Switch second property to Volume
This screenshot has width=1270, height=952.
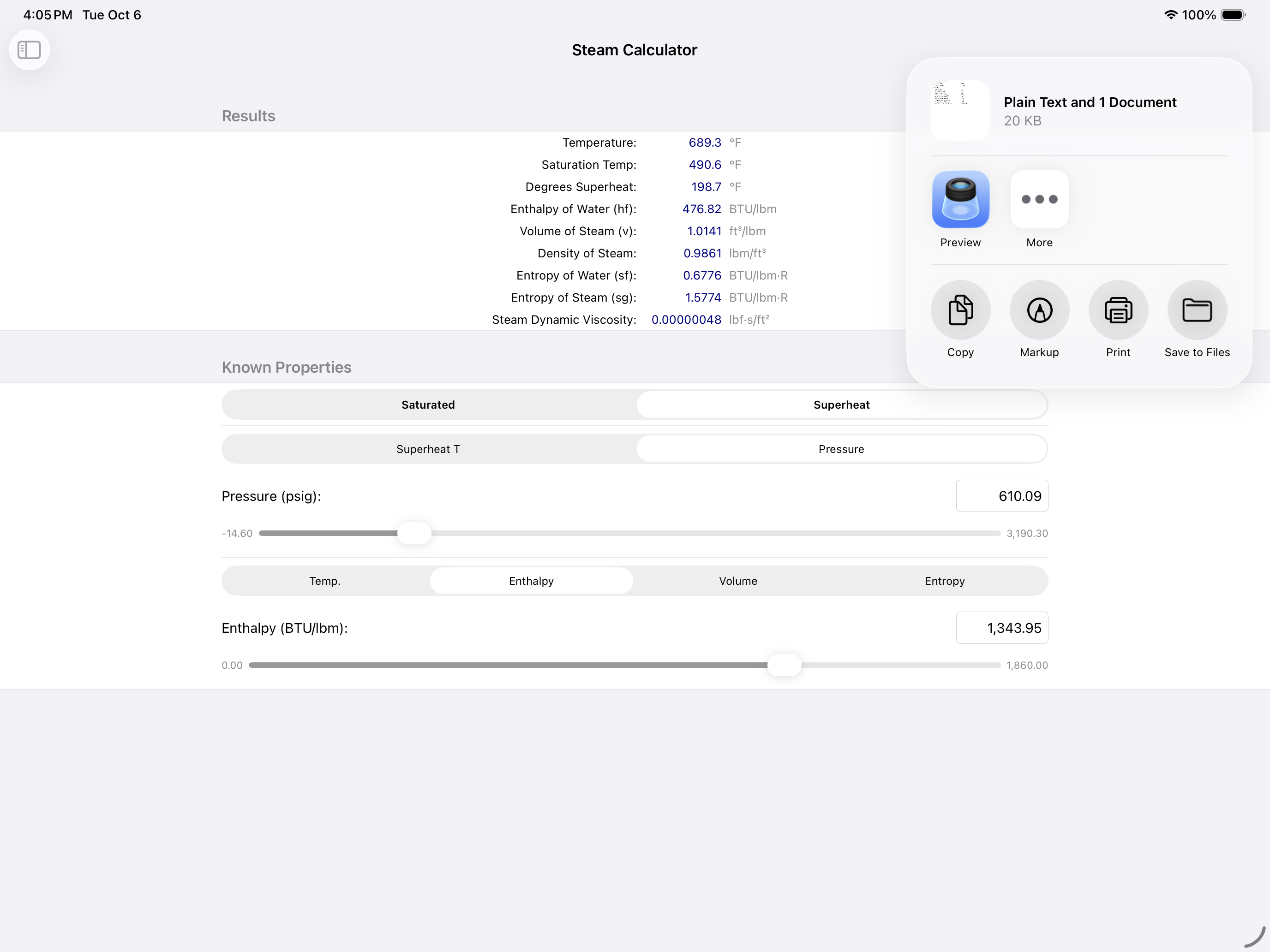(738, 581)
